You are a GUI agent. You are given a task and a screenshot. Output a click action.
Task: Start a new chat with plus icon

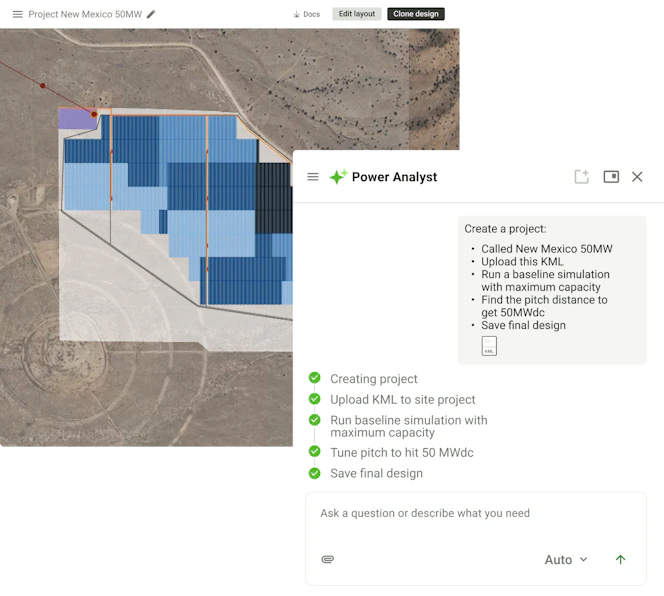coord(581,177)
